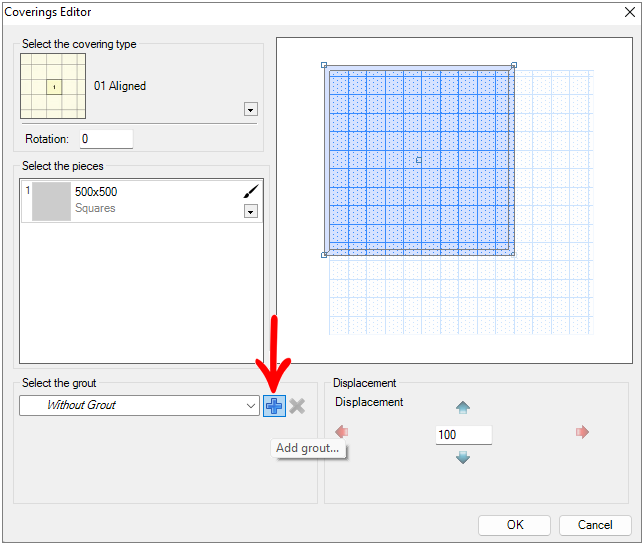643x545 pixels.
Task: Click the displacement value field showing 100
Action: point(464,435)
